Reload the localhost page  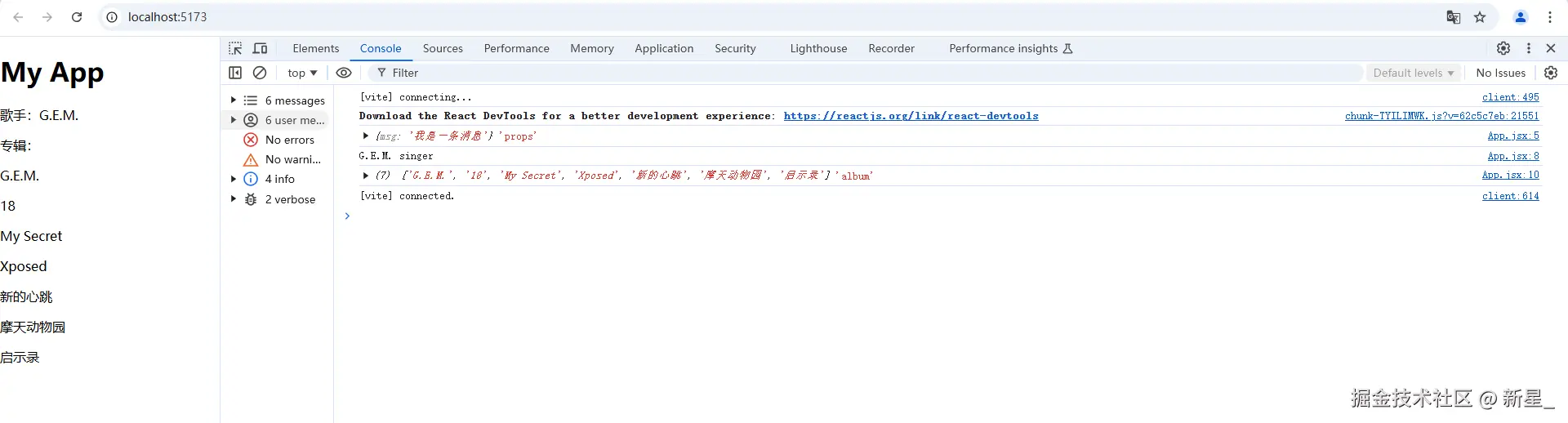(x=77, y=17)
